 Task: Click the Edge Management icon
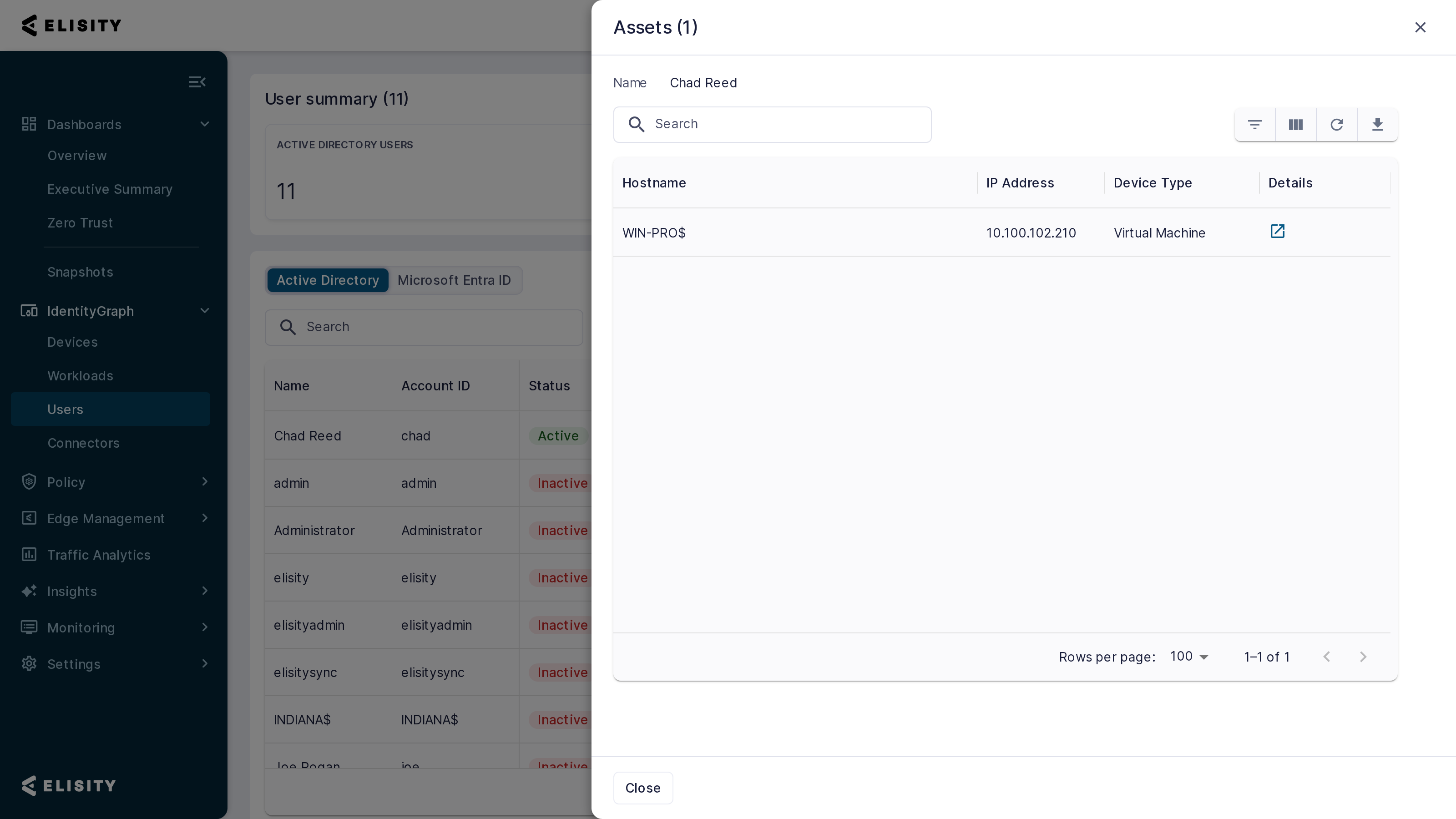coord(29,518)
